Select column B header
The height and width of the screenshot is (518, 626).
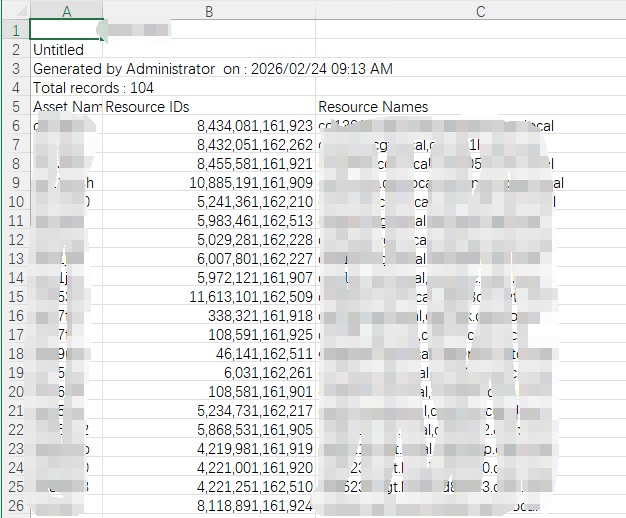tap(208, 11)
